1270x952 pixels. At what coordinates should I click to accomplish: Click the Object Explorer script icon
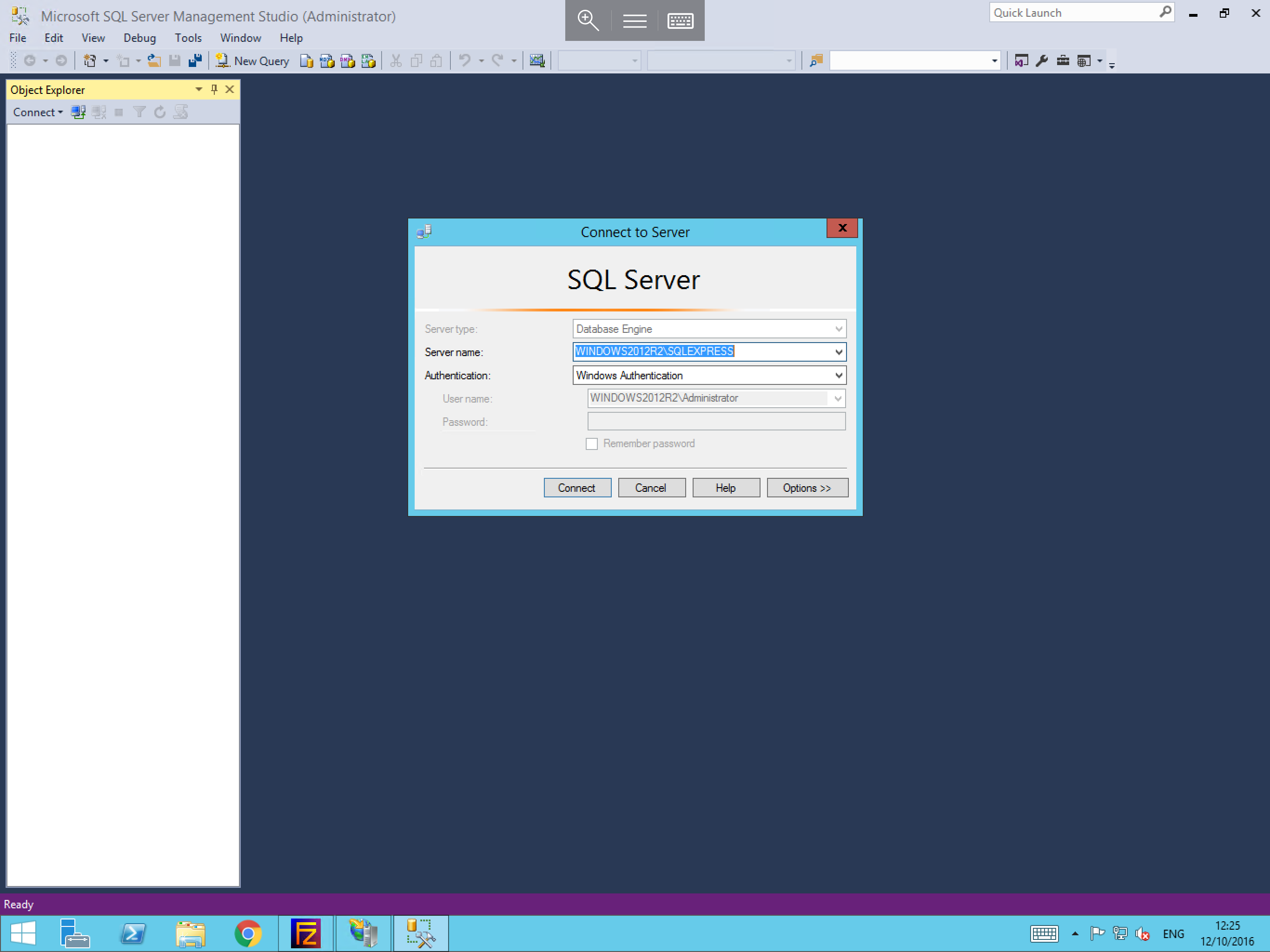tap(181, 112)
